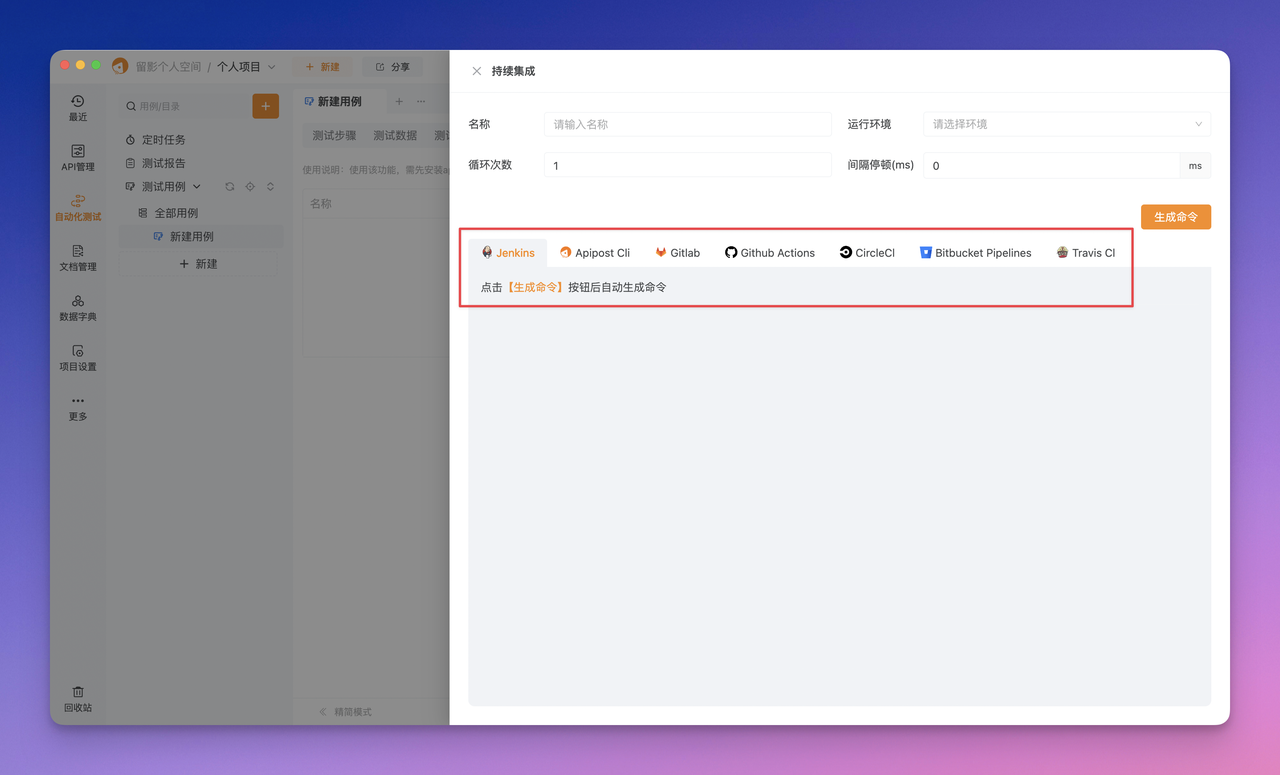Switch to the Gitlab tab
This screenshot has height=775, width=1280.
coord(677,253)
